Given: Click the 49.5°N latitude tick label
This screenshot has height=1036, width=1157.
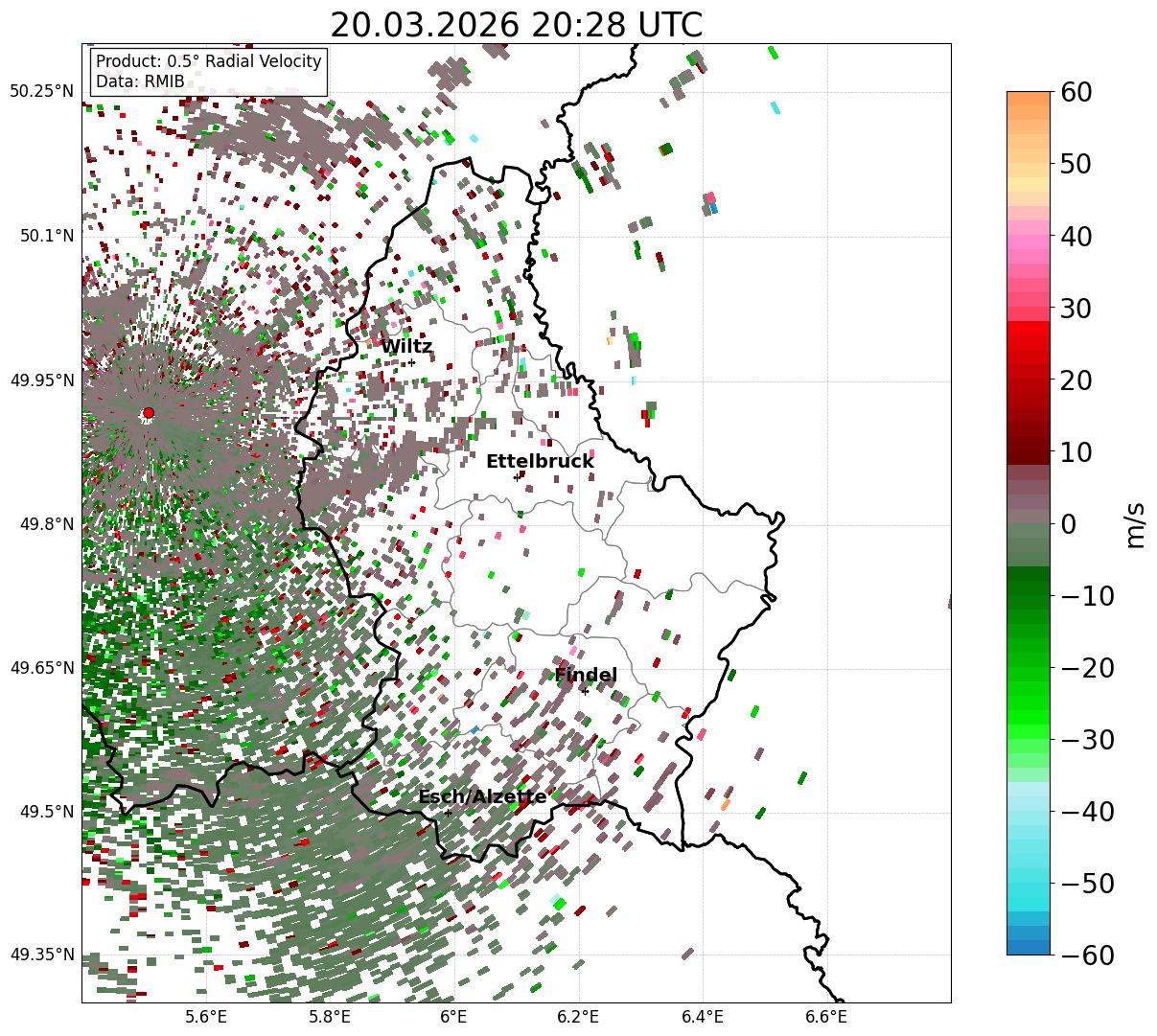Looking at the screenshot, I should pyautogui.click(x=46, y=812).
